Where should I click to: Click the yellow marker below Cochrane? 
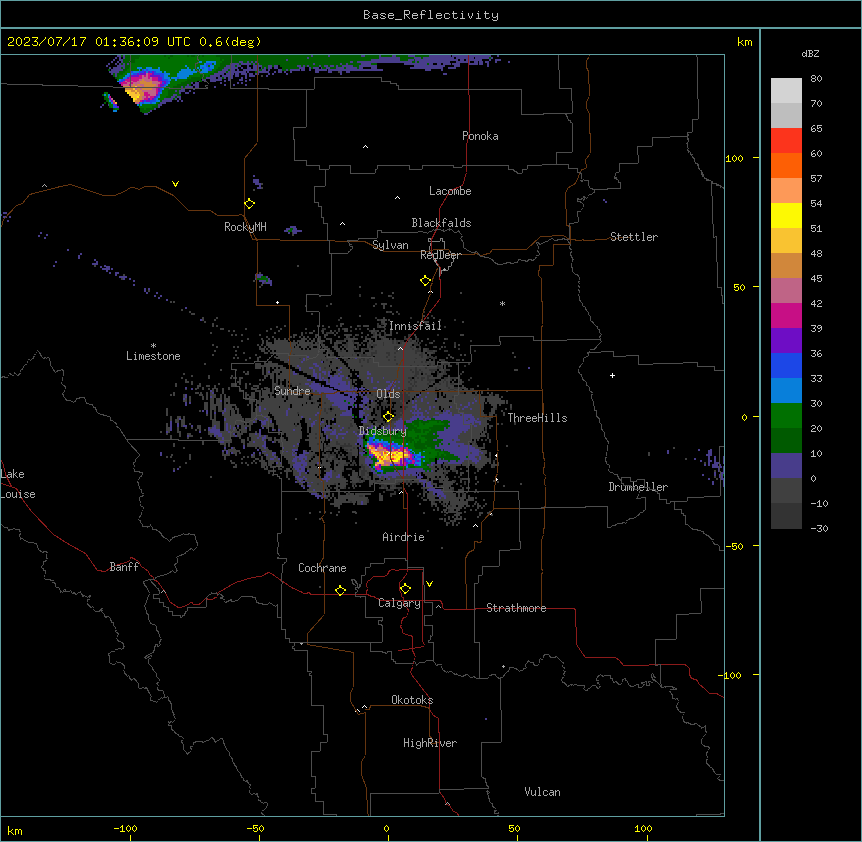(x=340, y=590)
